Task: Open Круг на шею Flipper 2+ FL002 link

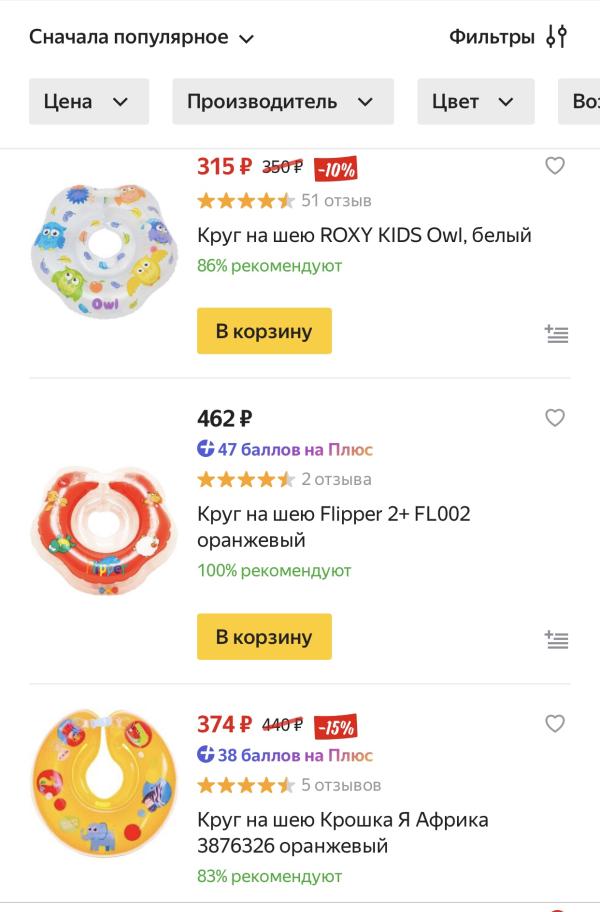Action: (x=333, y=527)
